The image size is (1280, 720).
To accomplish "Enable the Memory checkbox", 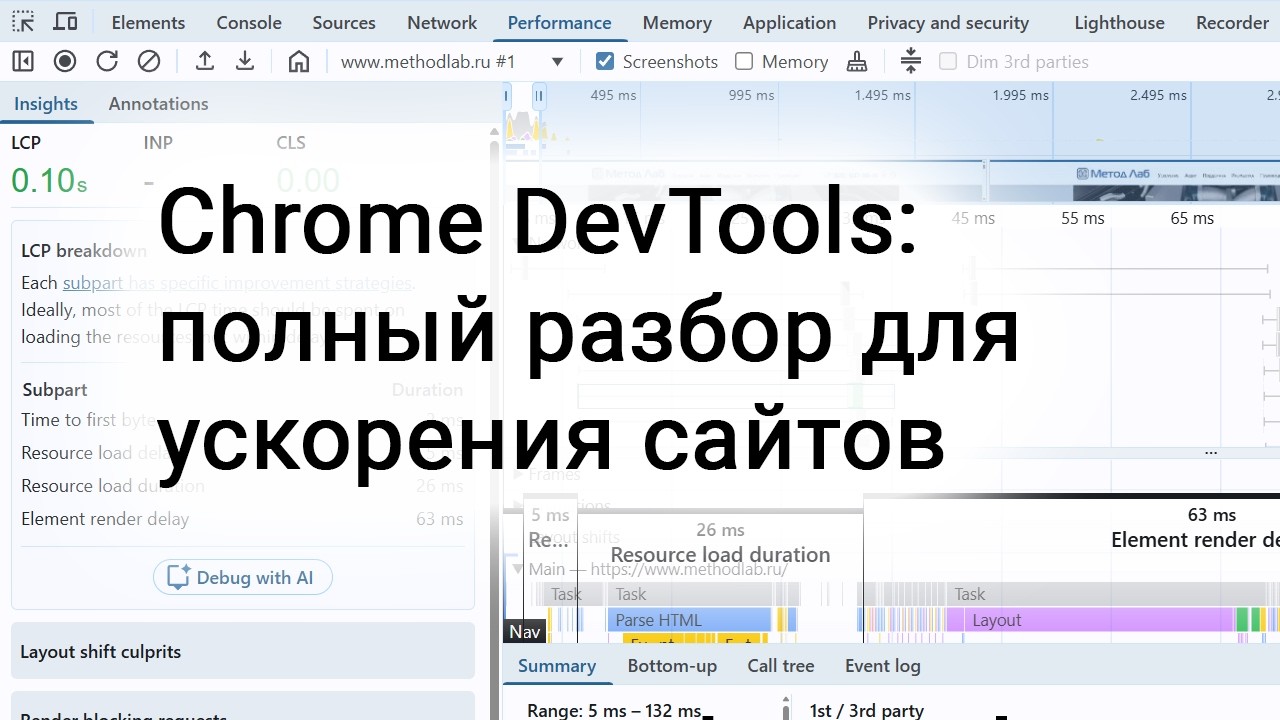I will [744, 61].
